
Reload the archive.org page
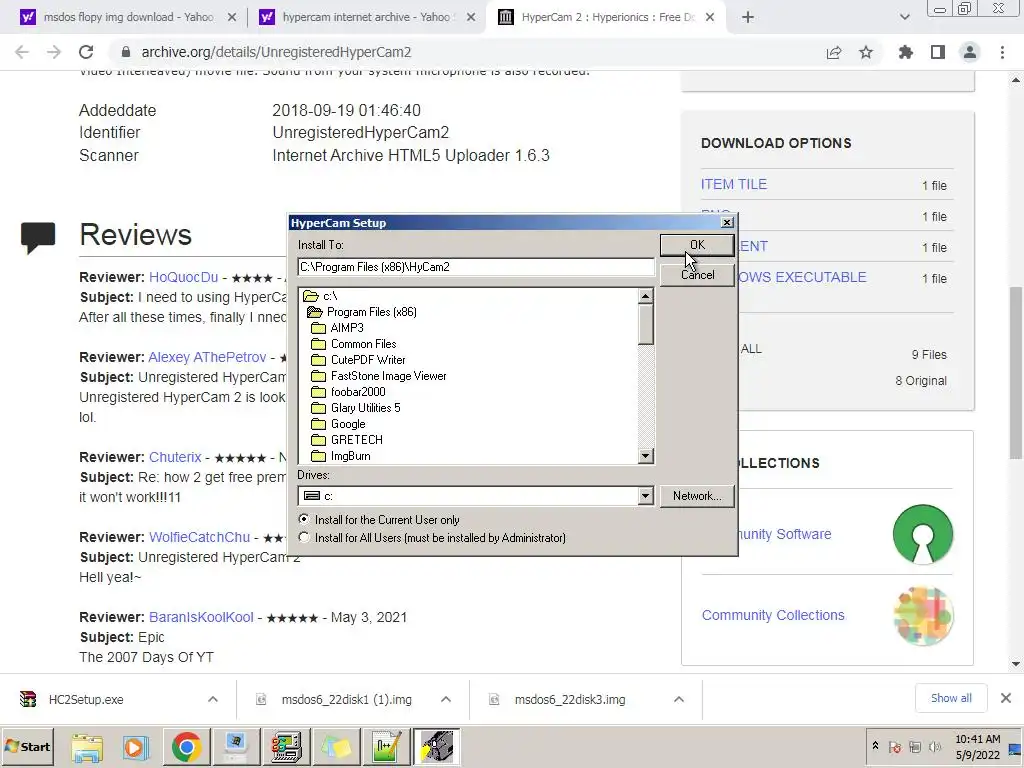pyautogui.click(x=86, y=52)
